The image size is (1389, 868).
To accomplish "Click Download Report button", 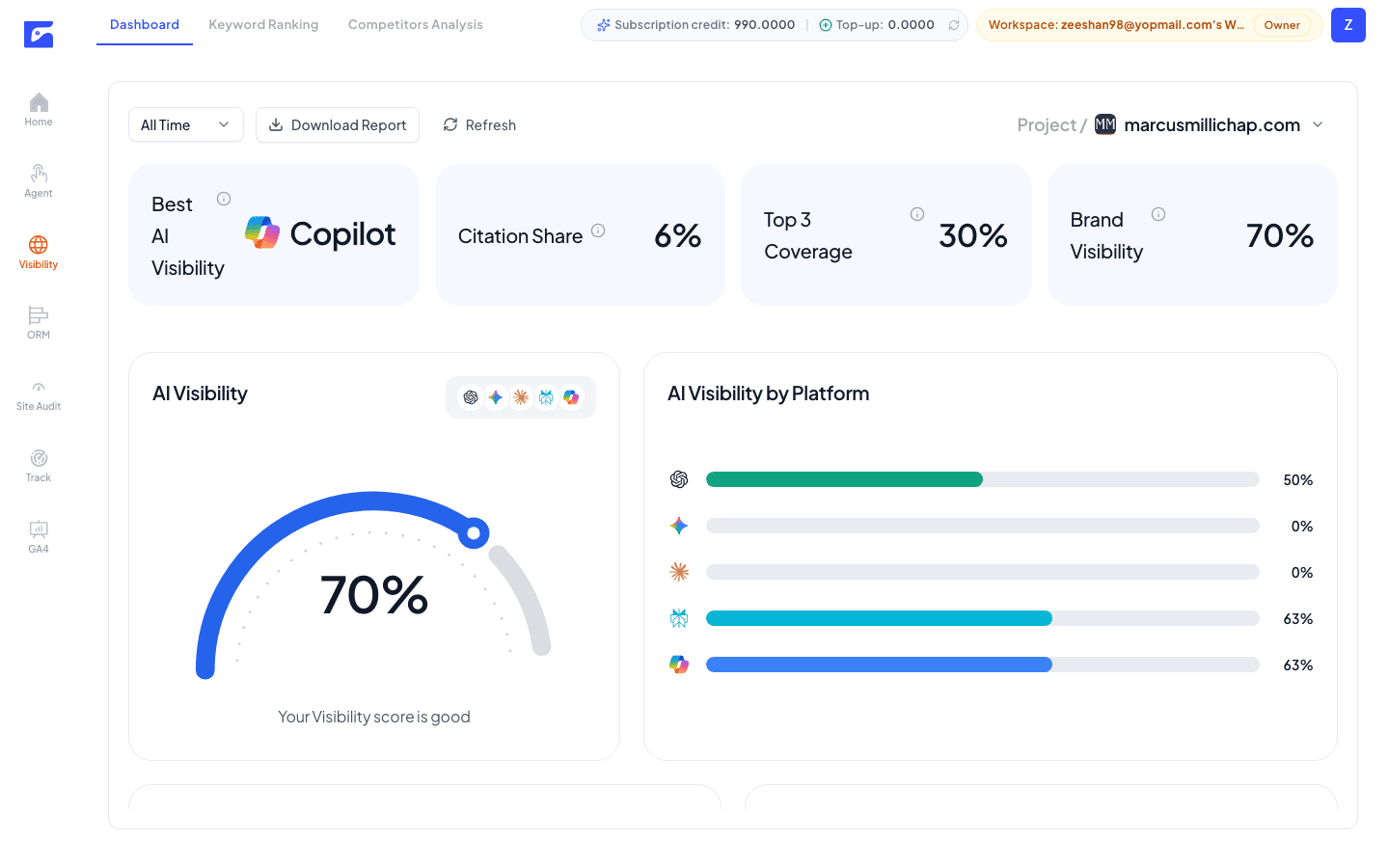I will [338, 124].
